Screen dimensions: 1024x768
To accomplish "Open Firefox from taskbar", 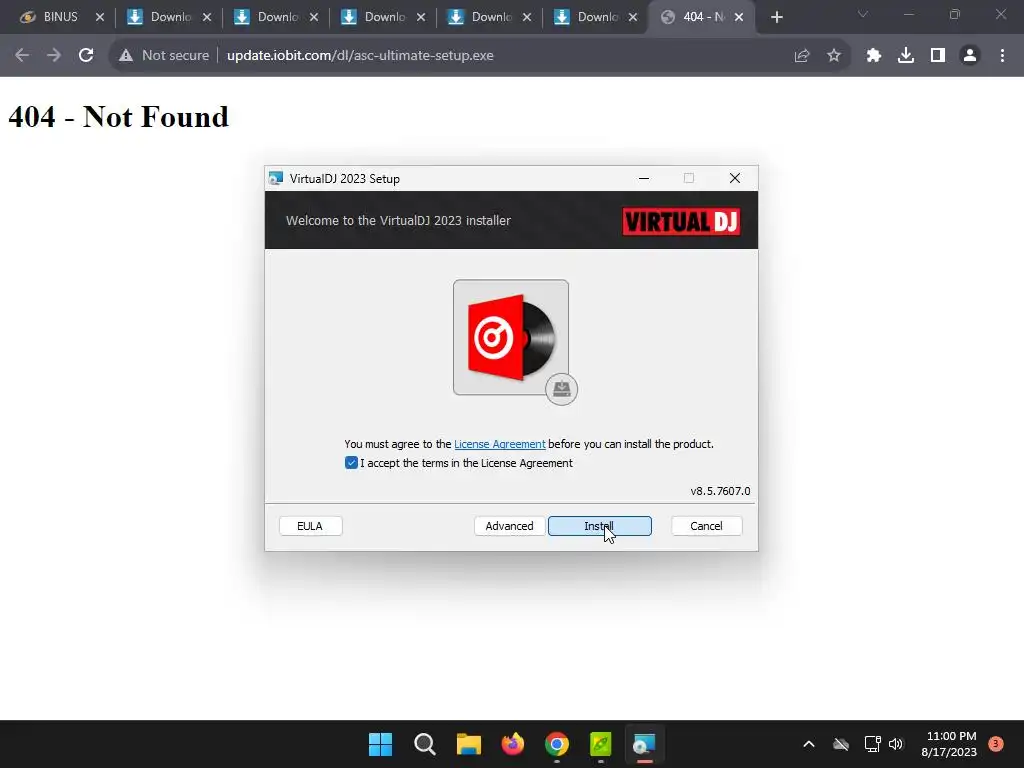I will coord(513,744).
